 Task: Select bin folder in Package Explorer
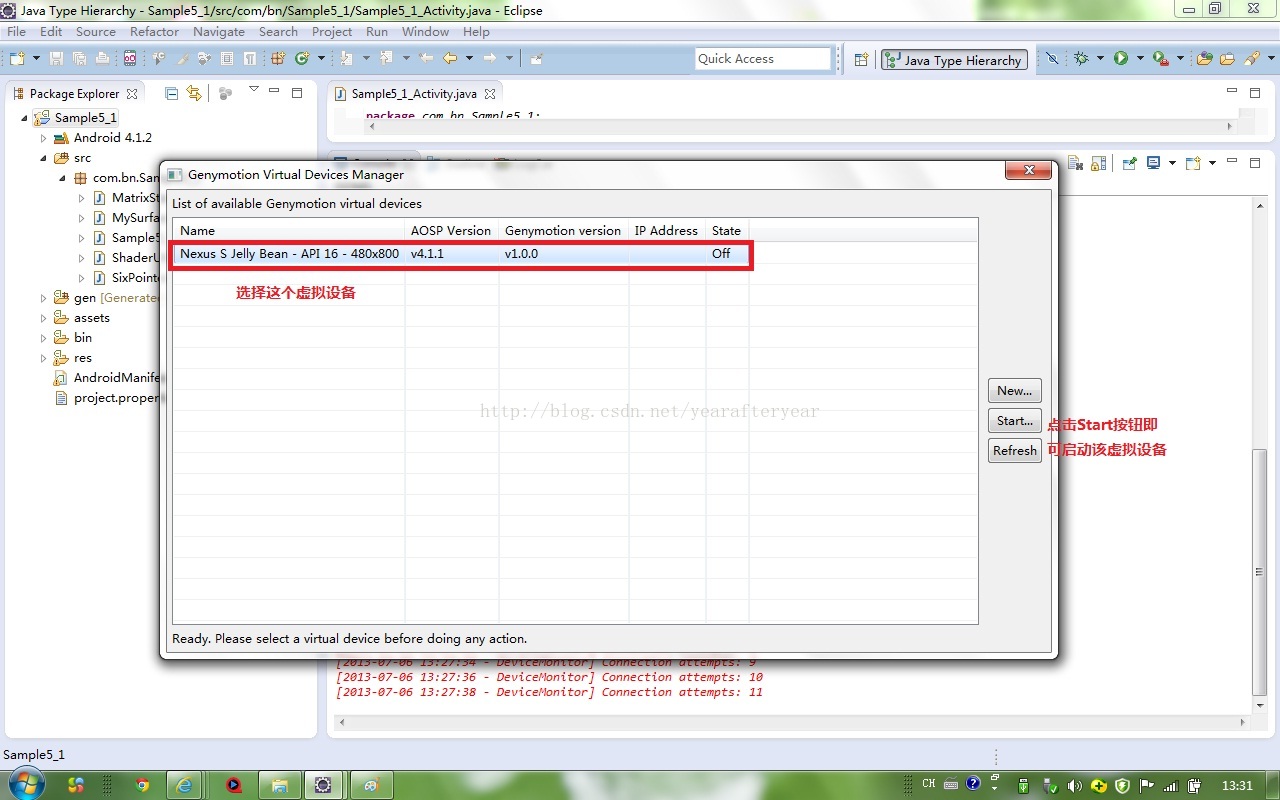click(83, 338)
